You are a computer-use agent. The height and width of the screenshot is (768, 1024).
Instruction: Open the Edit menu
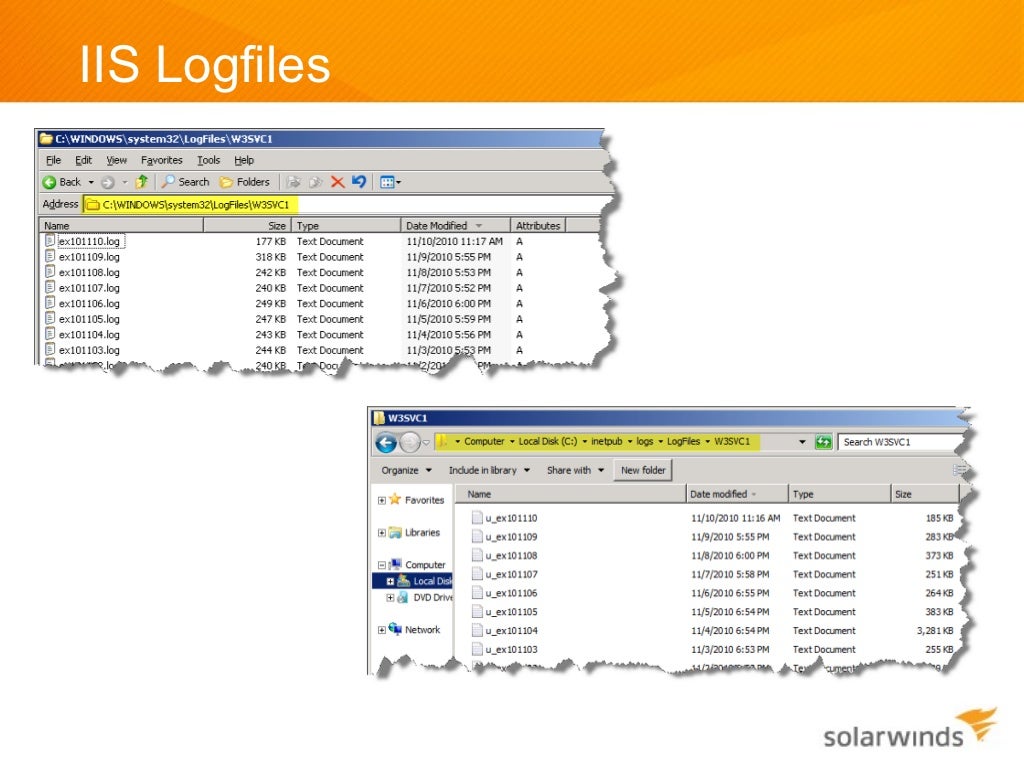[83, 160]
